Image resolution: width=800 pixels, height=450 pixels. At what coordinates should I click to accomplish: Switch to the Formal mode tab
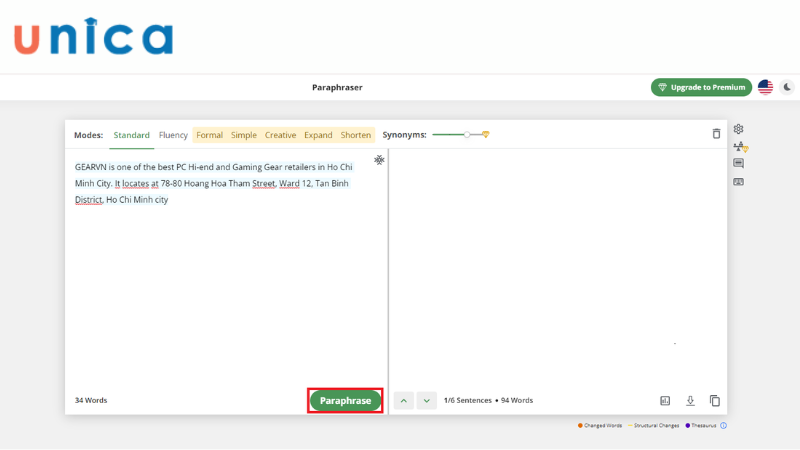point(209,135)
